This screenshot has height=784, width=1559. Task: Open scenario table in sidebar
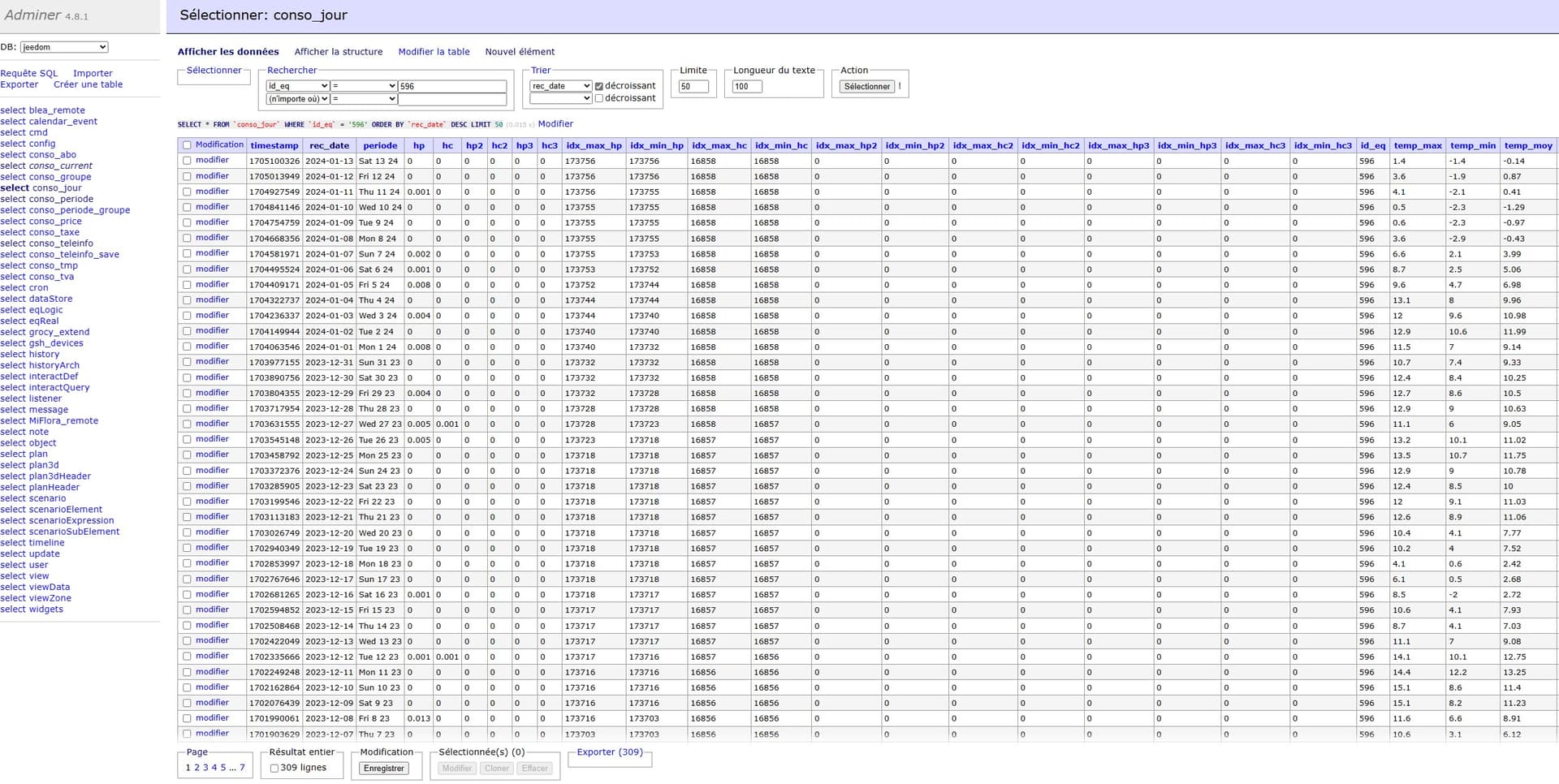(x=47, y=498)
